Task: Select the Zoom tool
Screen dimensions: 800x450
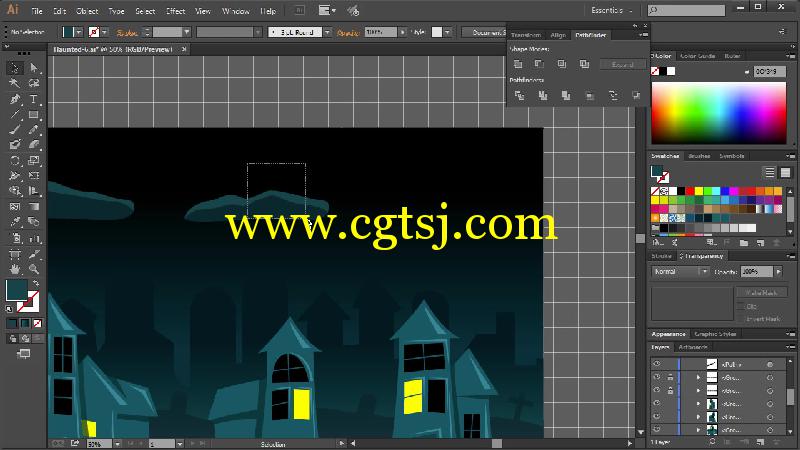Action: point(34,269)
